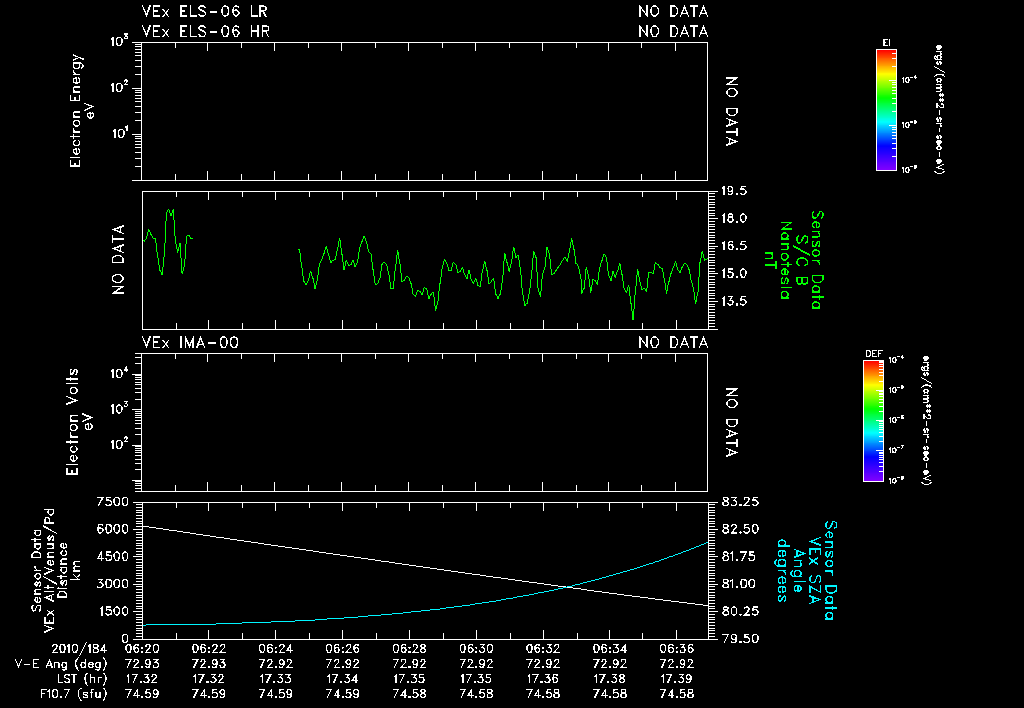Image resolution: width=1024 pixels, height=708 pixels.
Task: Click the '81.00' tick on the SZA axis
Action: click(738, 584)
